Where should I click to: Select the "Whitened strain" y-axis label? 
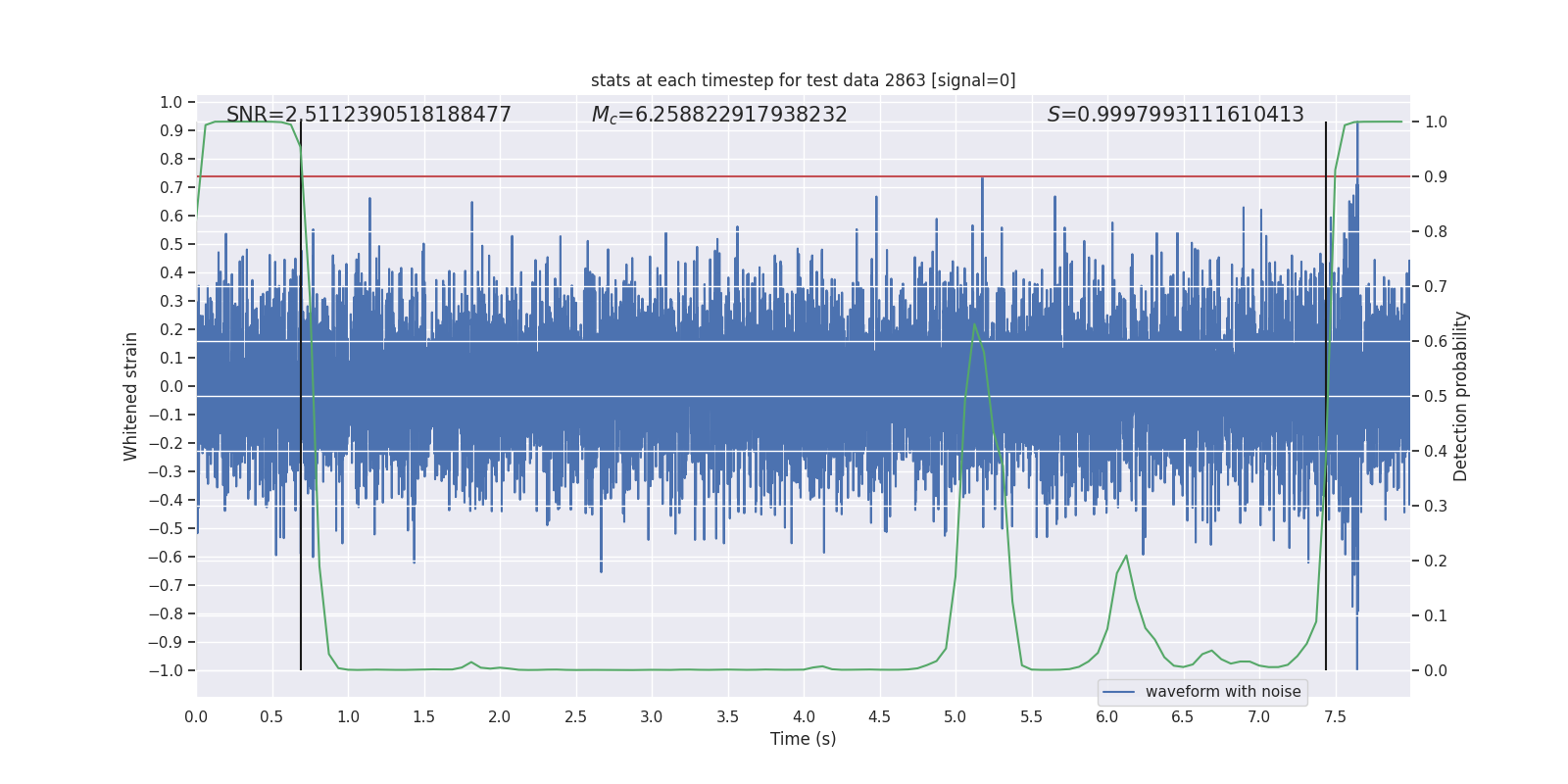pyautogui.click(x=130, y=396)
